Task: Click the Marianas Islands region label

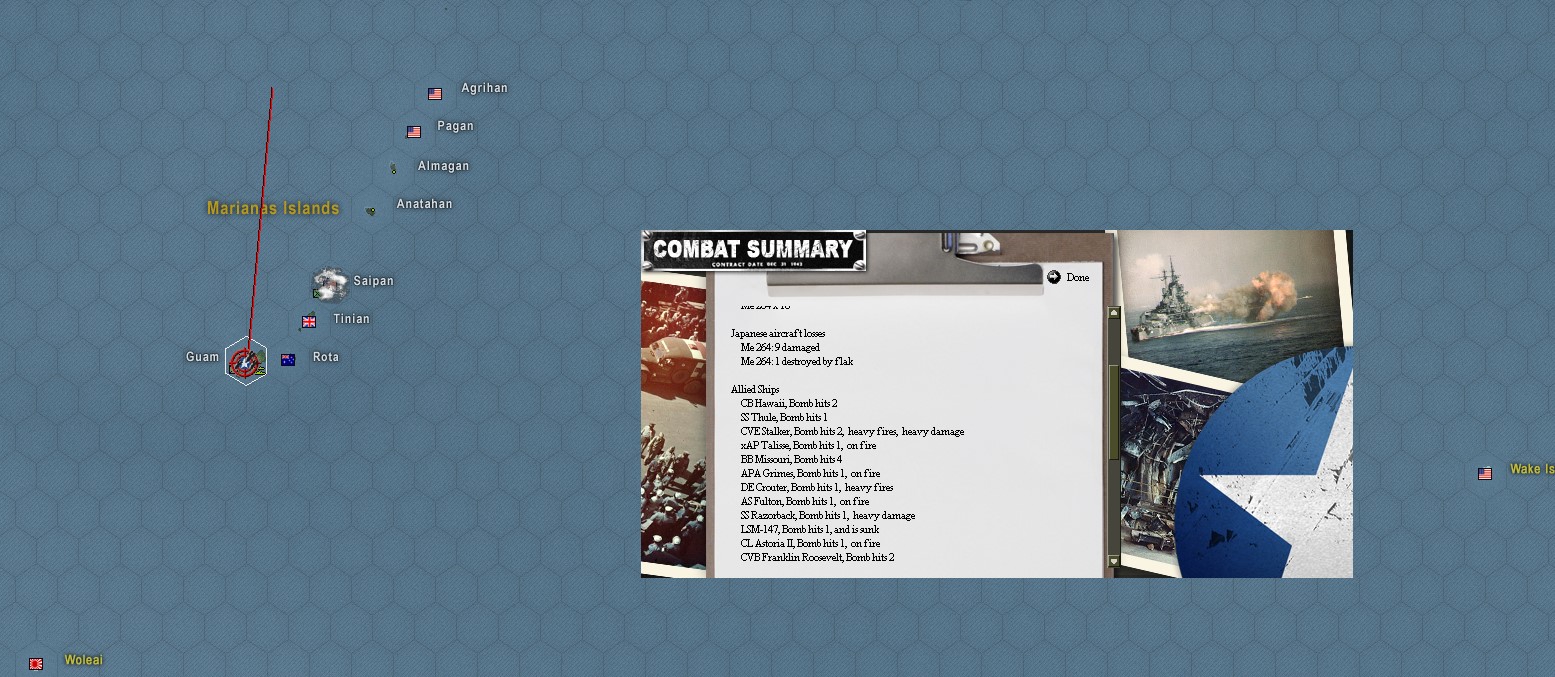Action: point(273,208)
